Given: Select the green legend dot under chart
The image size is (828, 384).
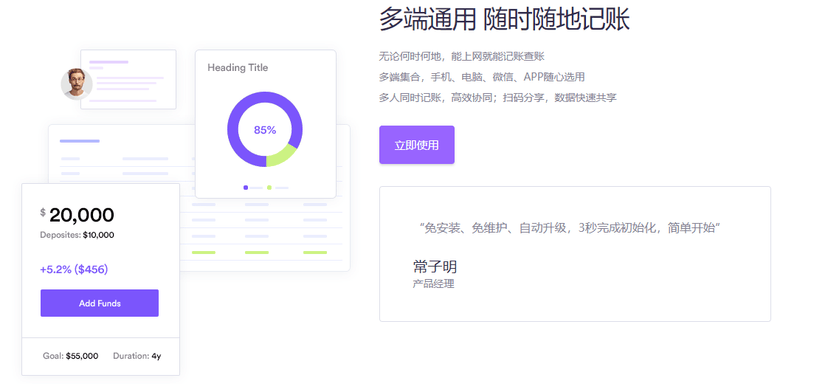Looking at the screenshot, I should [x=269, y=188].
